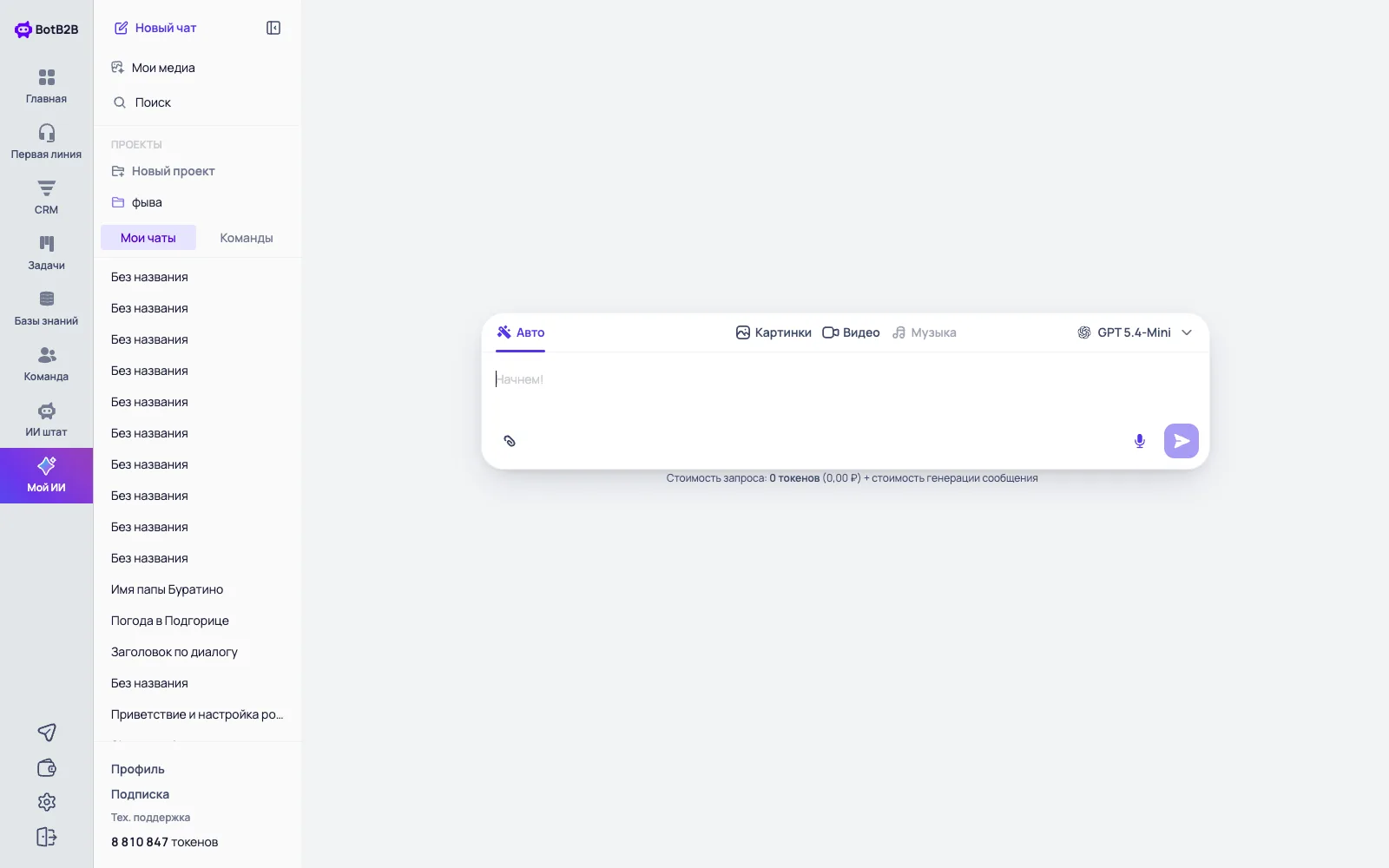Image resolution: width=1389 pixels, height=868 pixels.
Task: Click the 8 810 847 токенов balance
Action: click(x=165, y=842)
